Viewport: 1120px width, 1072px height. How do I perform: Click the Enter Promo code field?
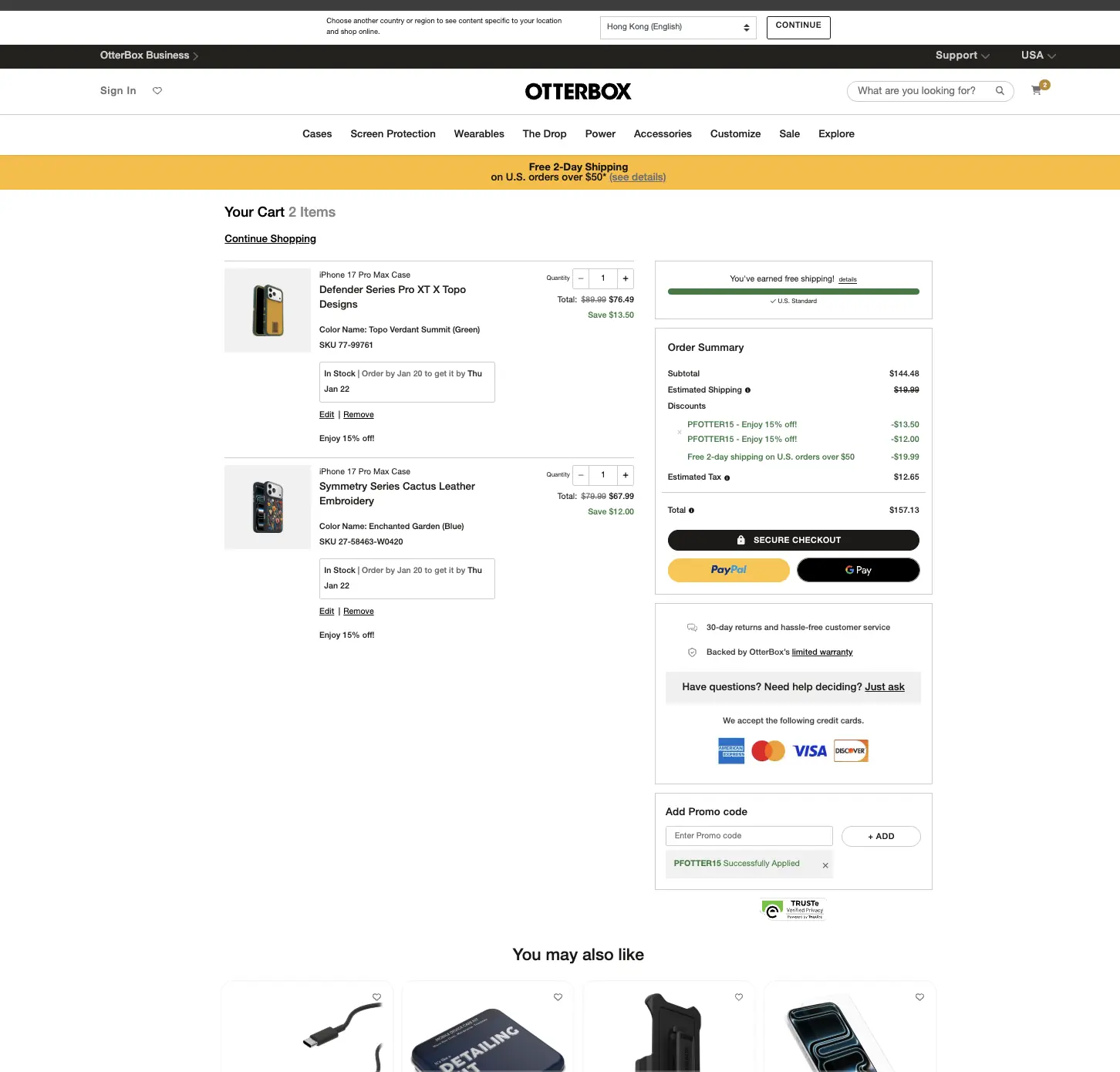tap(749, 836)
